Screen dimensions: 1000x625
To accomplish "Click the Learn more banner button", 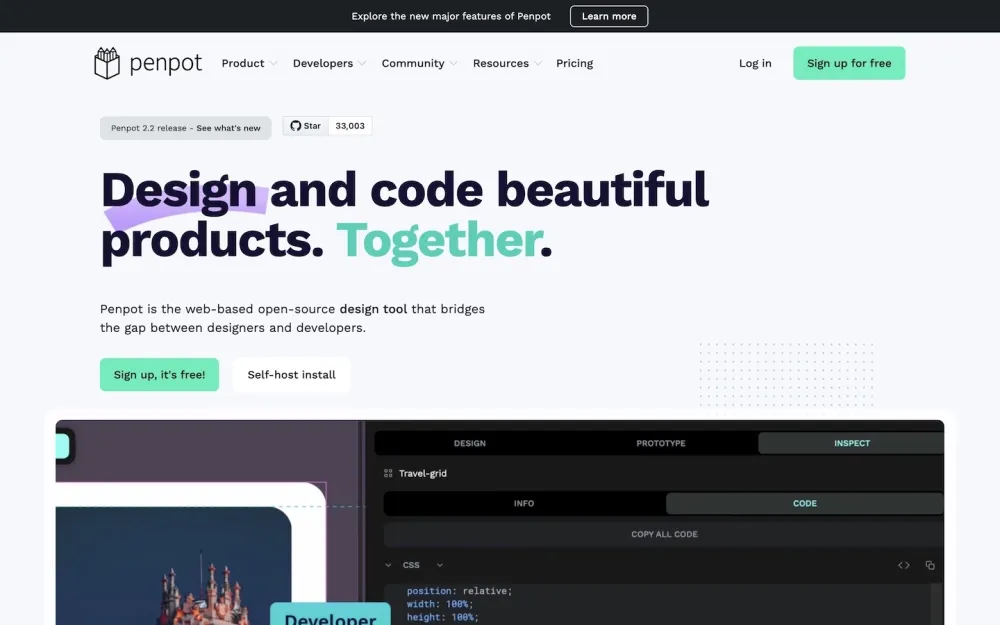I will [608, 16].
